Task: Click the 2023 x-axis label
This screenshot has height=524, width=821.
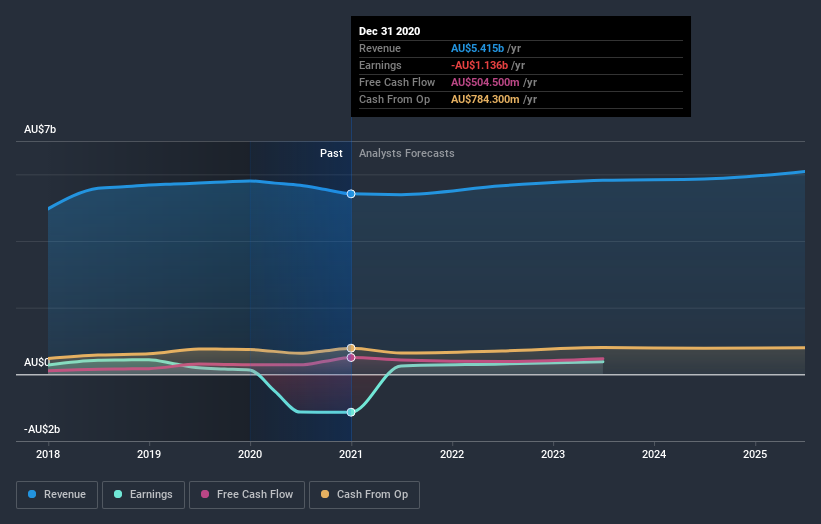Action: pyautogui.click(x=553, y=454)
